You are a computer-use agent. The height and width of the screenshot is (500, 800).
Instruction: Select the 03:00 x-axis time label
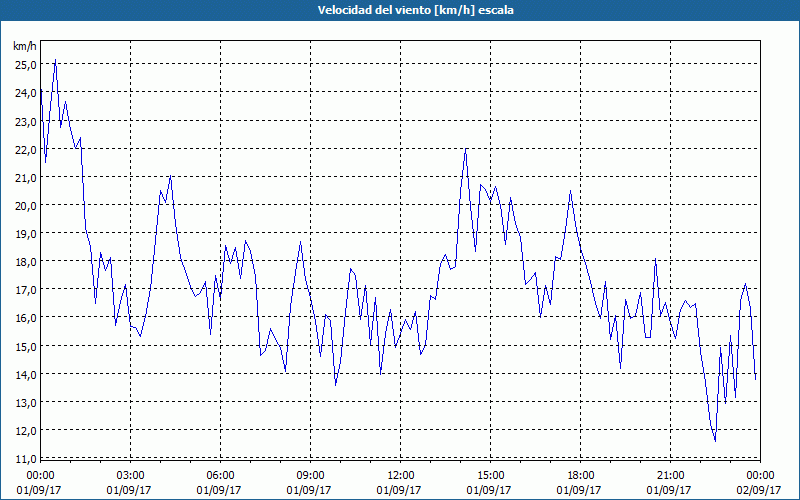pyautogui.click(x=130, y=475)
